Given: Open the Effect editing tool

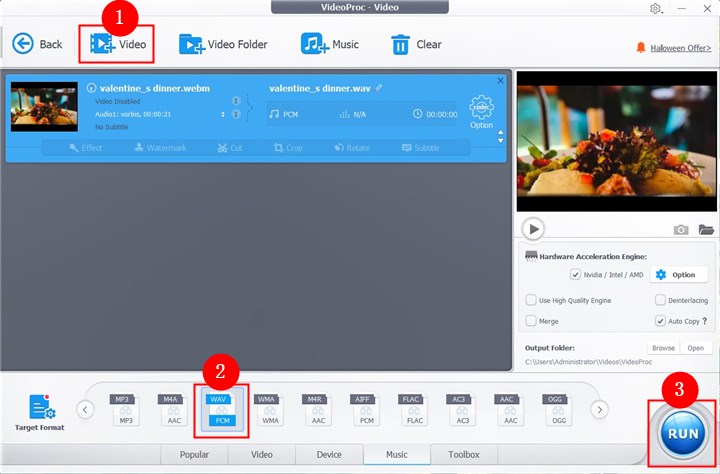Looking at the screenshot, I should coord(86,147).
